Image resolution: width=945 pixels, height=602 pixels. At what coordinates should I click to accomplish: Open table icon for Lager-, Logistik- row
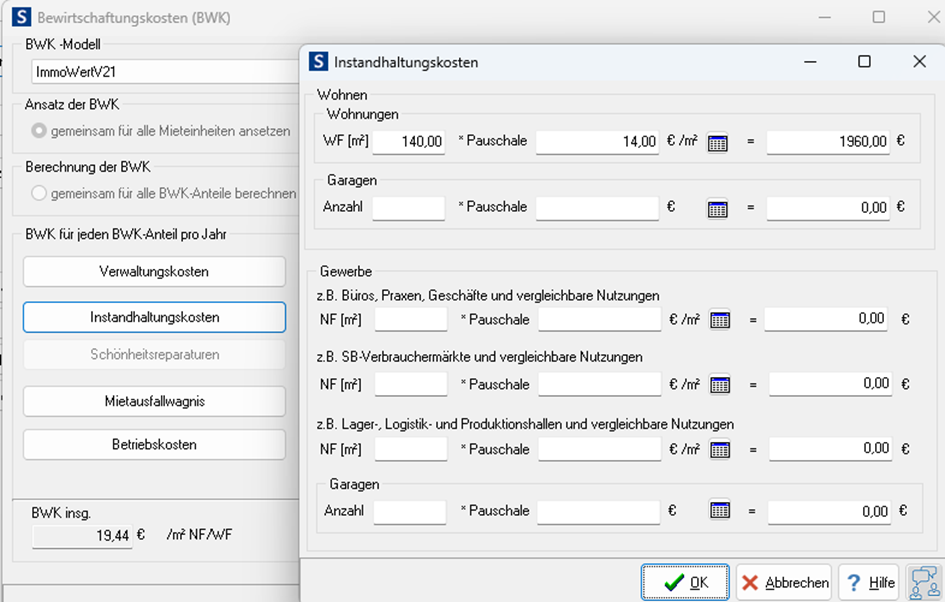coord(719,450)
